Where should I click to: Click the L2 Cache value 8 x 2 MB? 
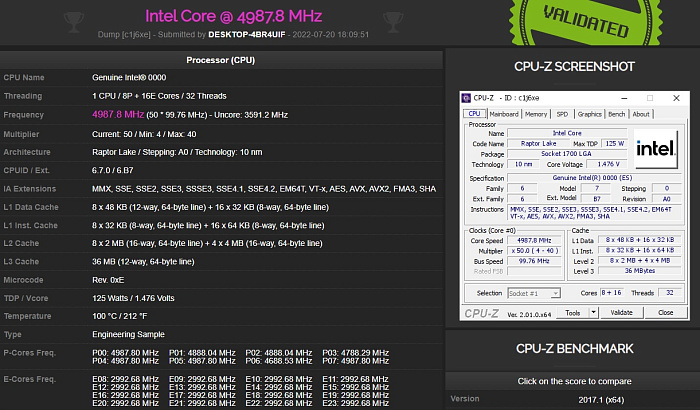[x=207, y=243]
